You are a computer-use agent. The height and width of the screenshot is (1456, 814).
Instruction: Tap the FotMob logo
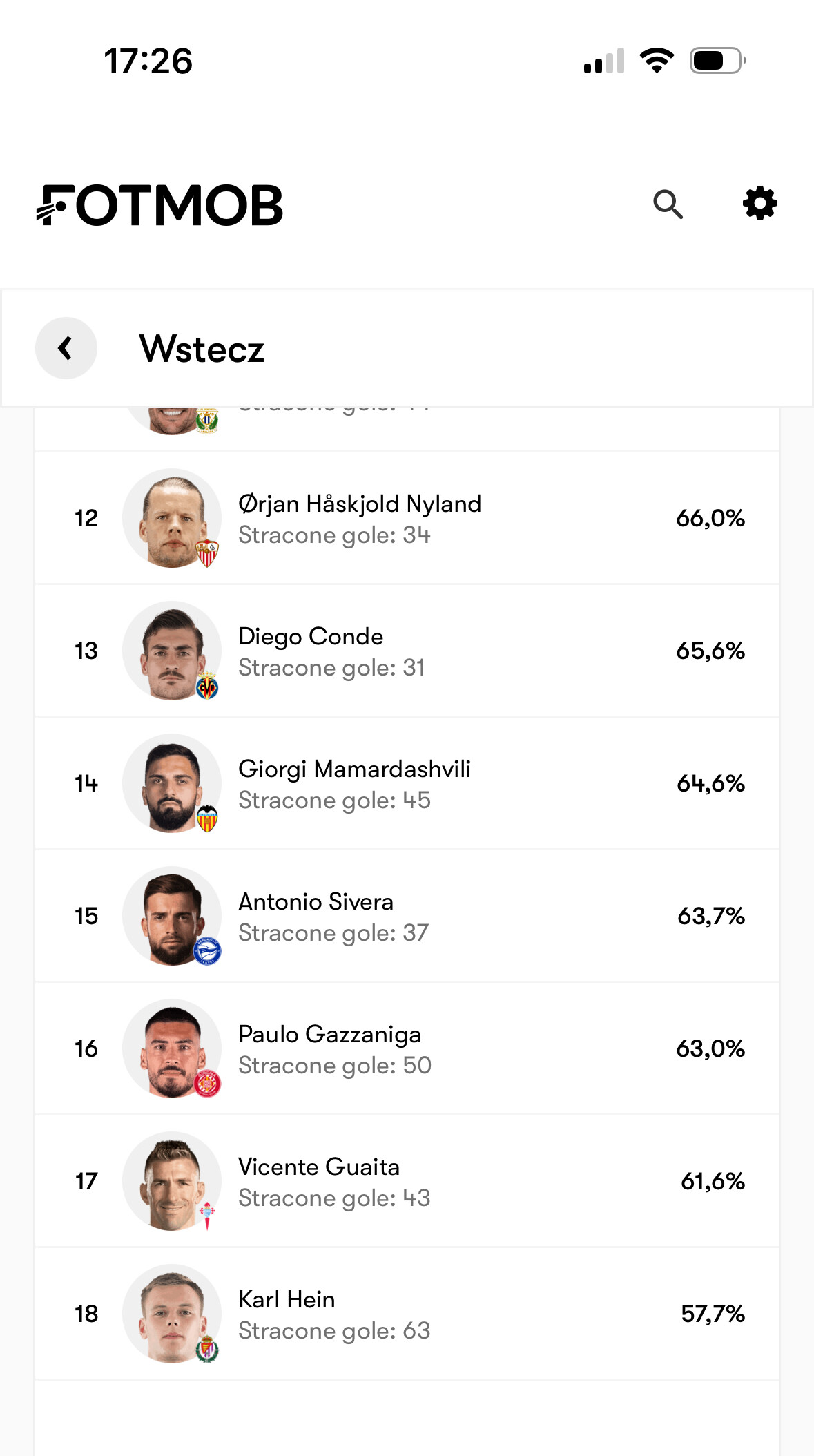159,205
